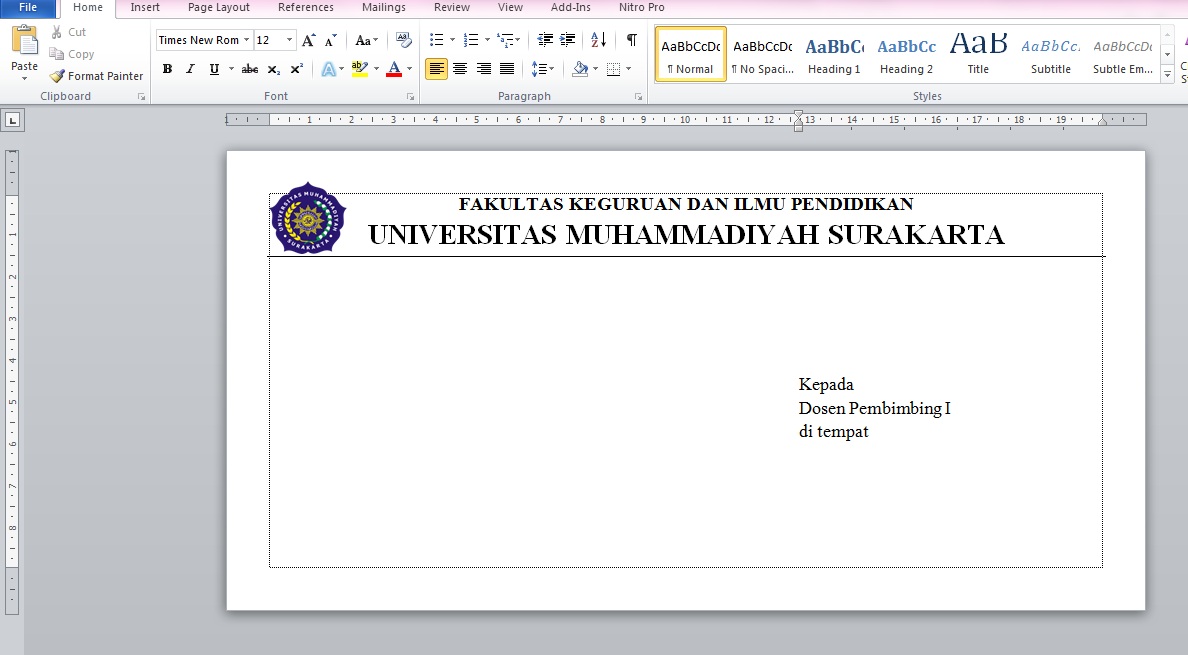Screen dimensions: 1188x655
Task: Apply bold formatting
Action: point(167,69)
